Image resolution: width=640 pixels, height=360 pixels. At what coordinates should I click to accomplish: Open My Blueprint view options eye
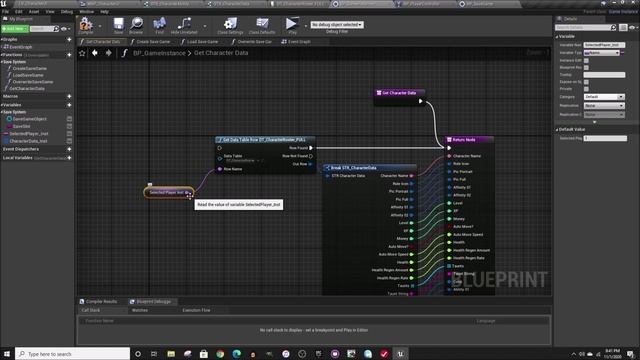pos(64,29)
